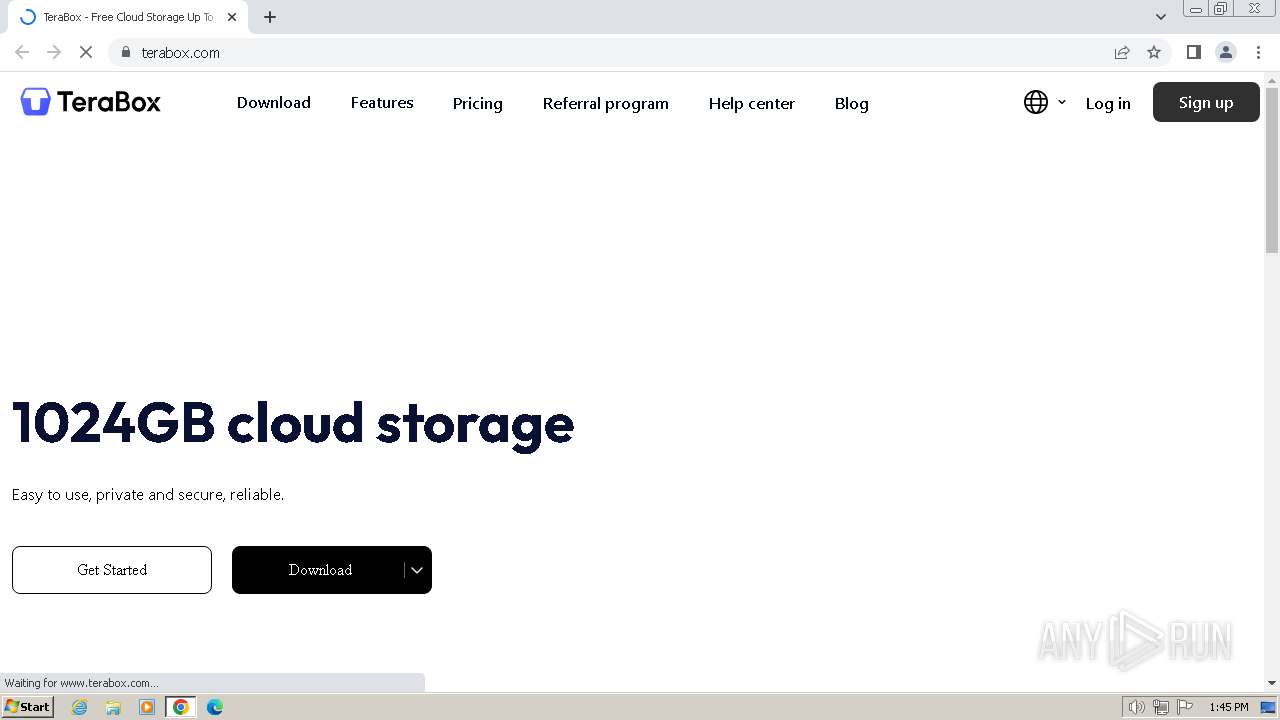The width and height of the screenshot is (1280, 720).
Task: Open the Chrome profile icon
Action: tap(1226, 52)
